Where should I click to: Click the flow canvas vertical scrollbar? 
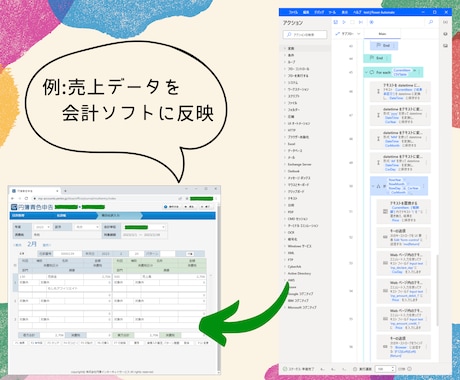point(437,290)
